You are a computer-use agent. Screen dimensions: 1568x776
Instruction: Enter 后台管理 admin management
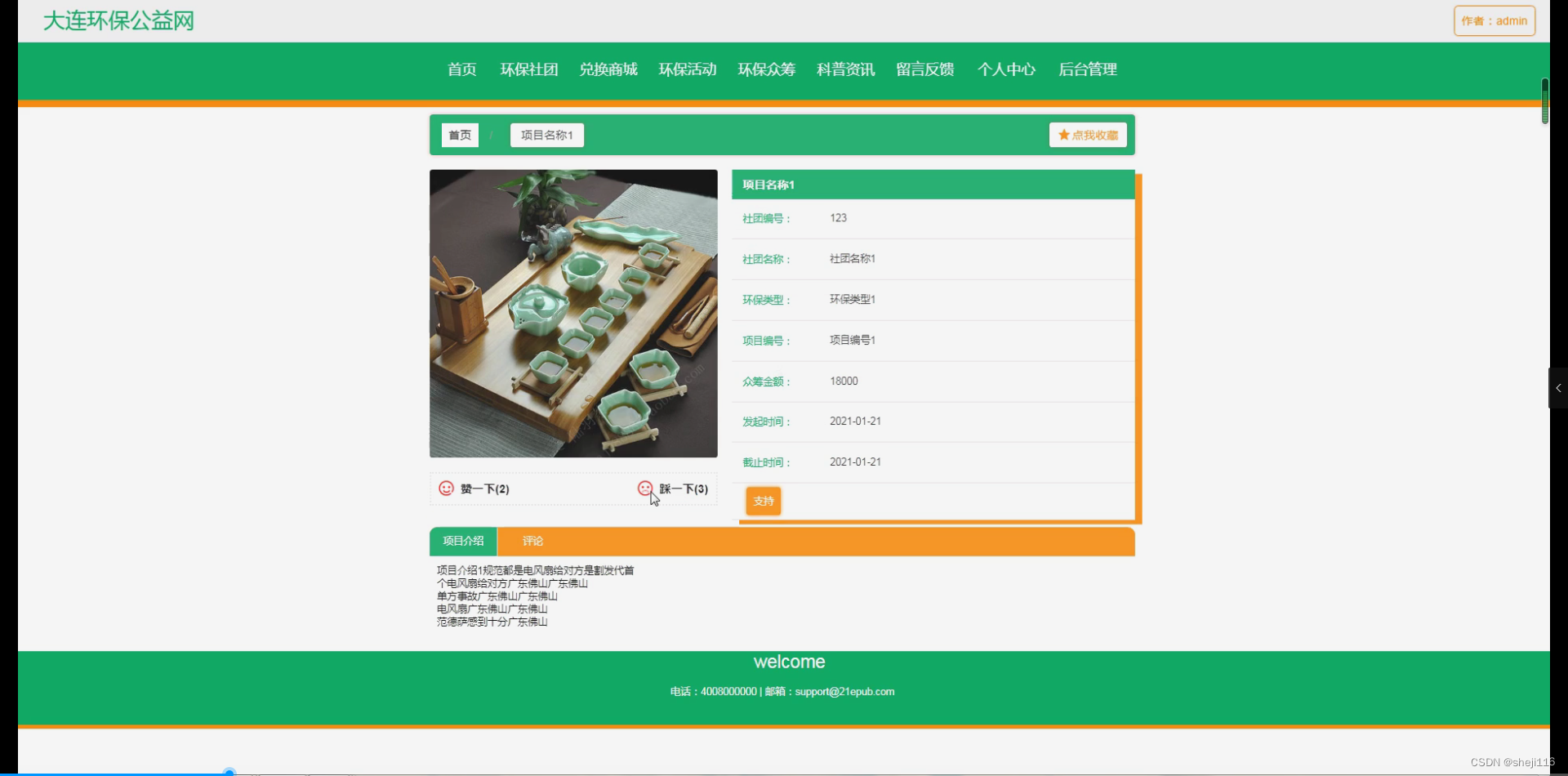[x=1088, y=69]
